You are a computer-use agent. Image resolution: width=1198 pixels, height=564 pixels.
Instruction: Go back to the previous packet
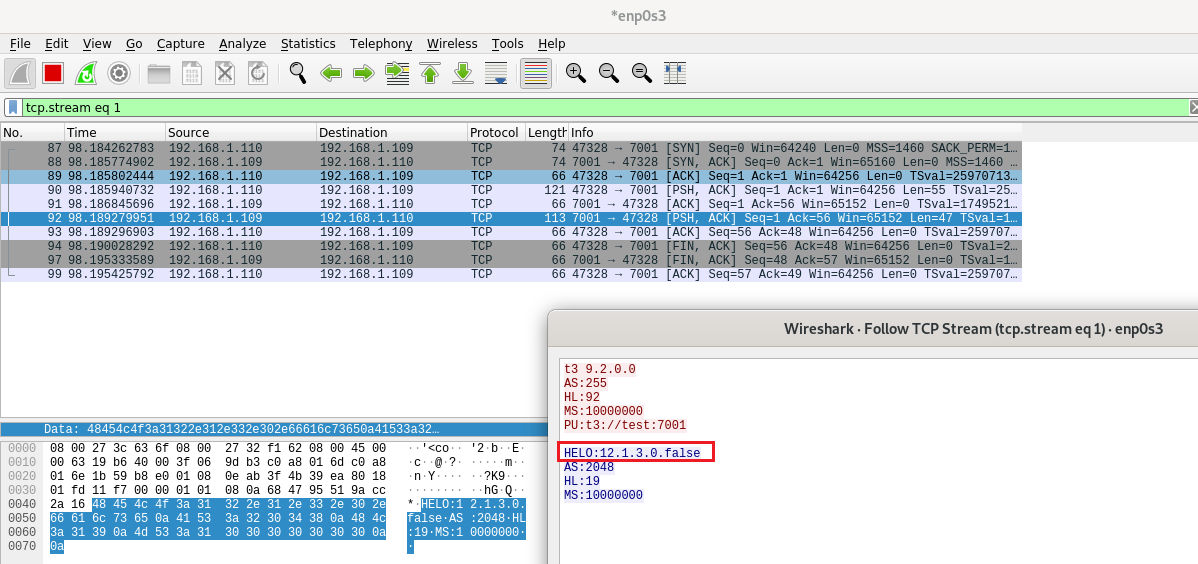coord(331,73)
